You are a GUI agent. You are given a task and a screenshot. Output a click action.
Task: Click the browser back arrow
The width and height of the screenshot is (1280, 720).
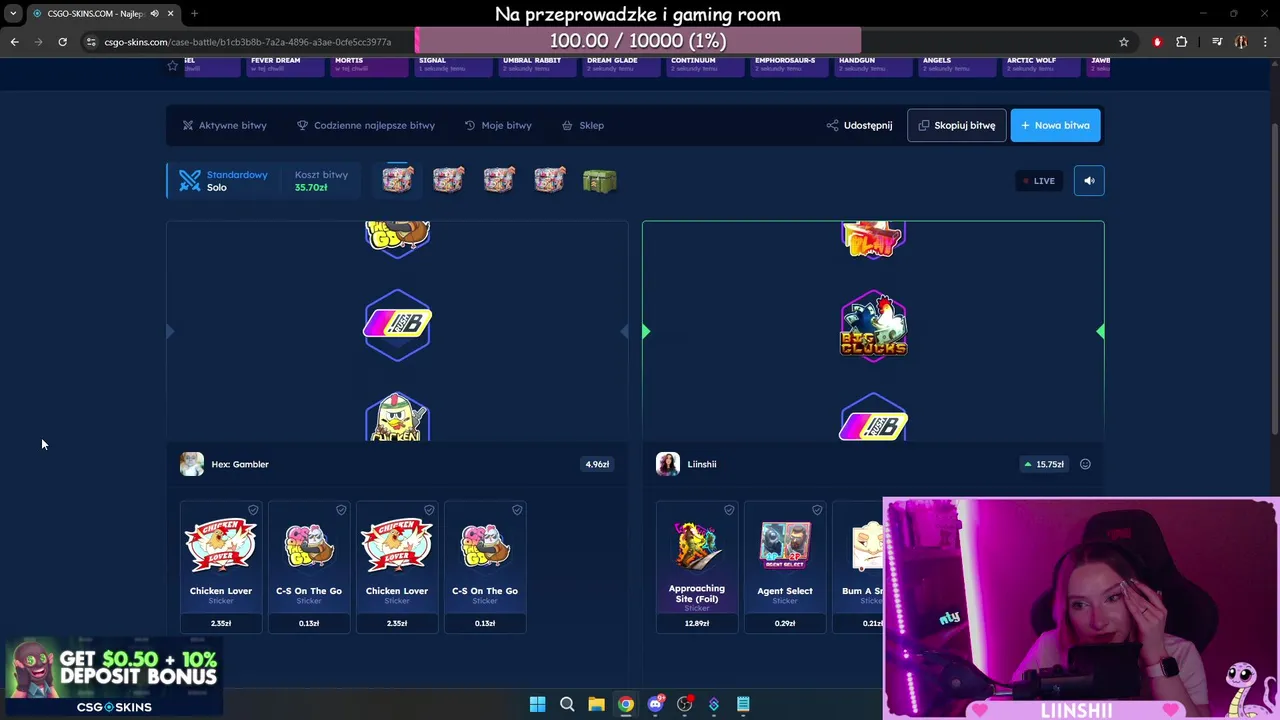(x=14, y=42)
